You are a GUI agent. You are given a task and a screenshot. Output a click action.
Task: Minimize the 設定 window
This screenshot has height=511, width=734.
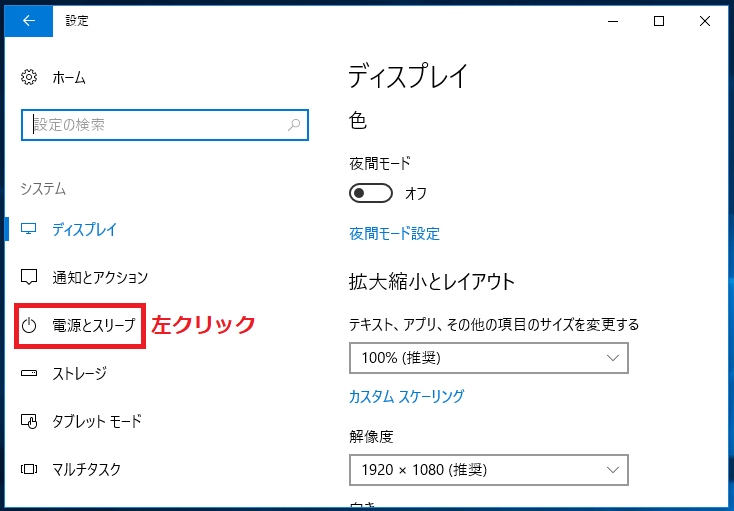point(613,21)
